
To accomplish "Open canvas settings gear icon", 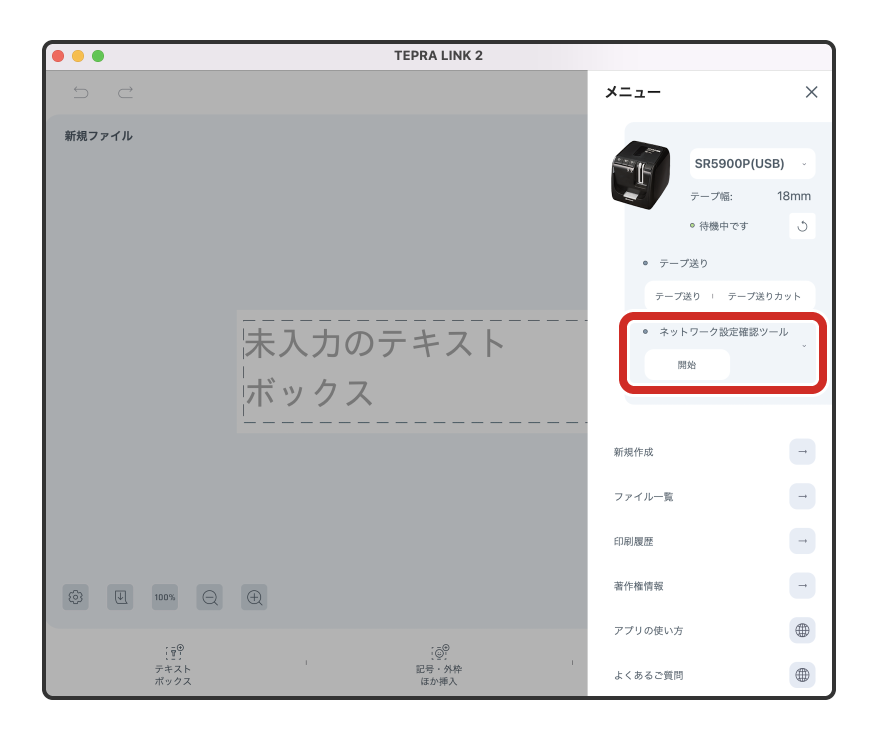I will point(76,597).
